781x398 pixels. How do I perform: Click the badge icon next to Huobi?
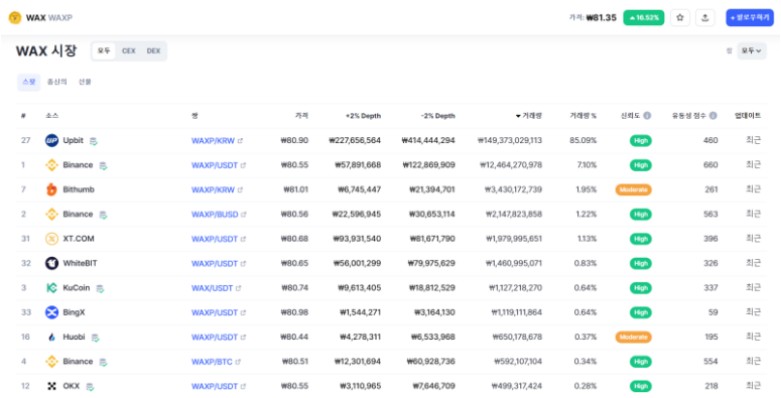95,338
